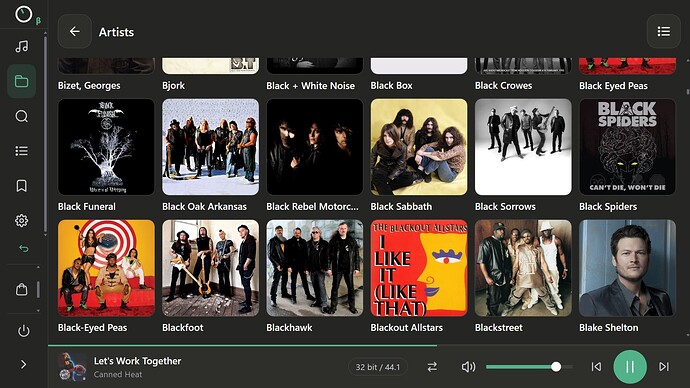Click the Bizet, Georges artist label

[89, 86]
